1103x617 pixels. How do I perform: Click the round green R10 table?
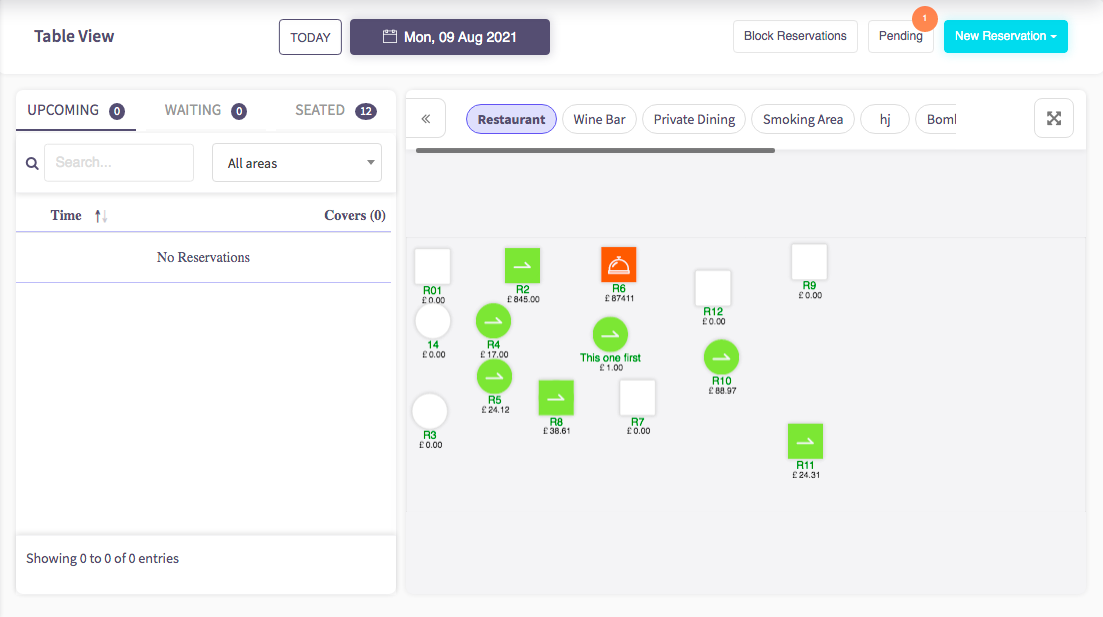(x=721, y=357)
